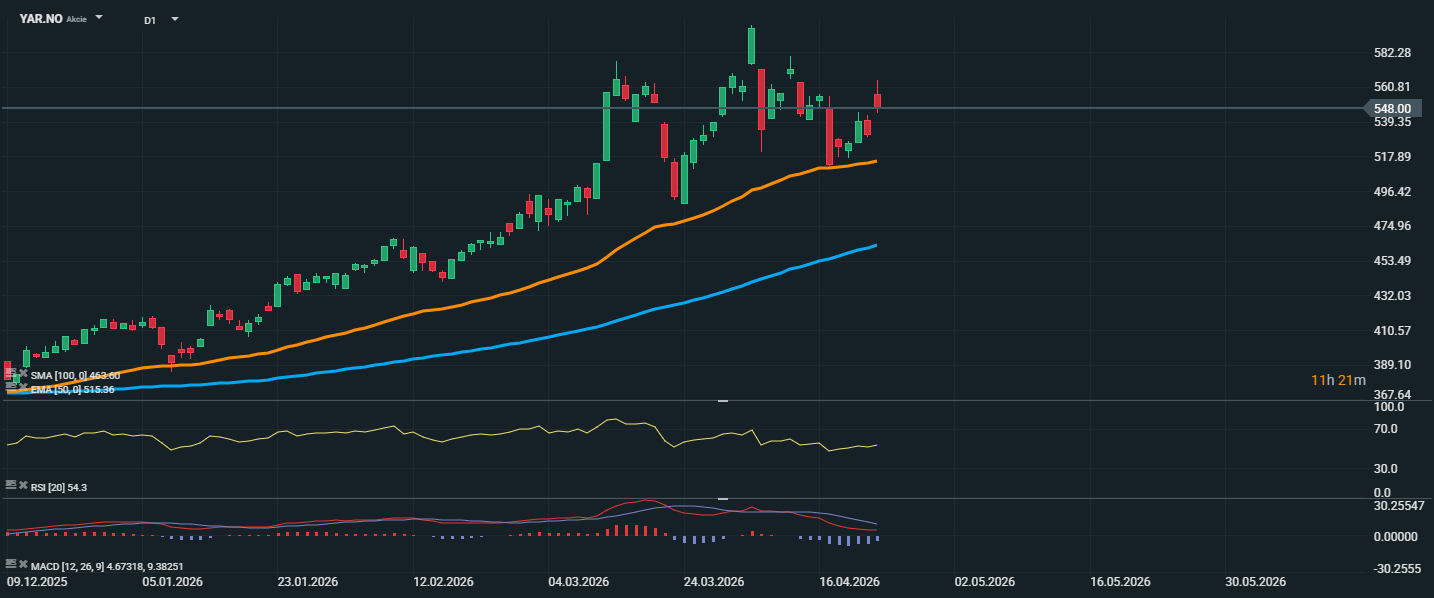Open MACD indicator settings icon
The image size is (1434, 598).
click(11, 564)
